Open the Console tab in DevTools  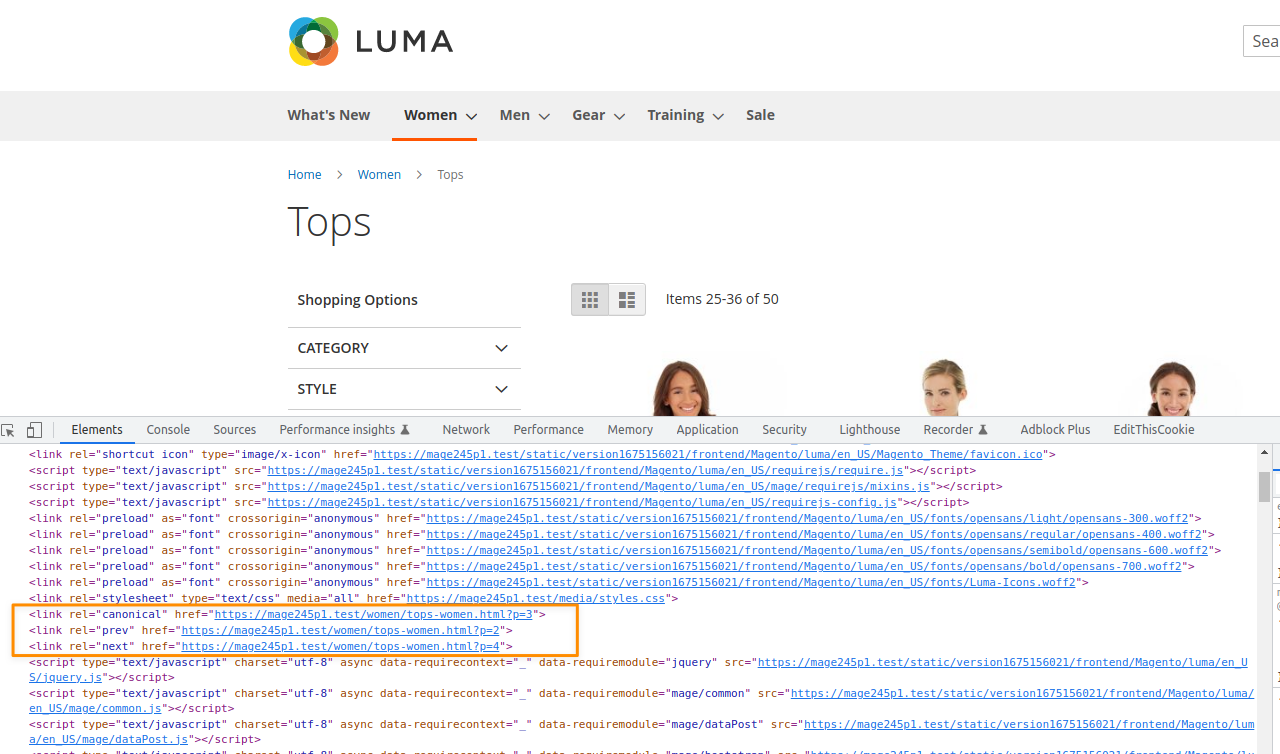pyautogui.click(x=168, y=430)
